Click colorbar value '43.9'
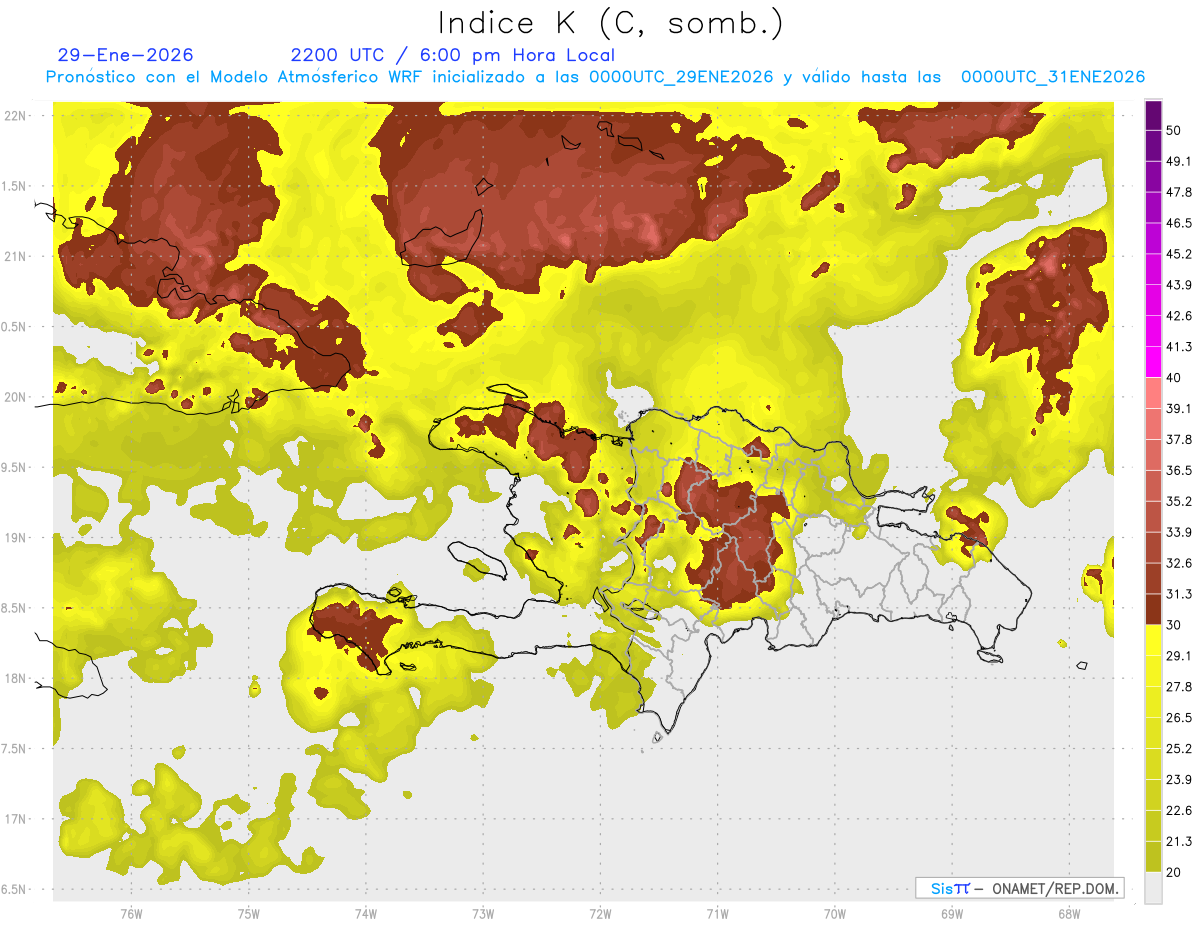The width and height of the screenshot is (1200, 927). point(1179,285)
